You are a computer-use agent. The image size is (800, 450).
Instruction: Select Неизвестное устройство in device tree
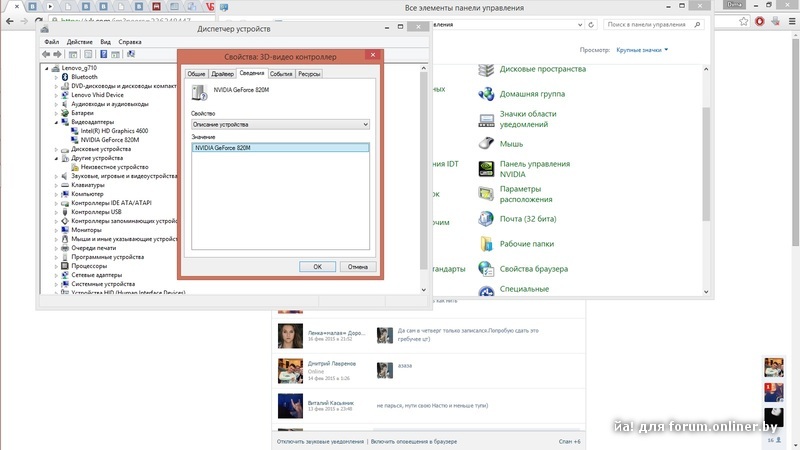(x=114, y=167)
